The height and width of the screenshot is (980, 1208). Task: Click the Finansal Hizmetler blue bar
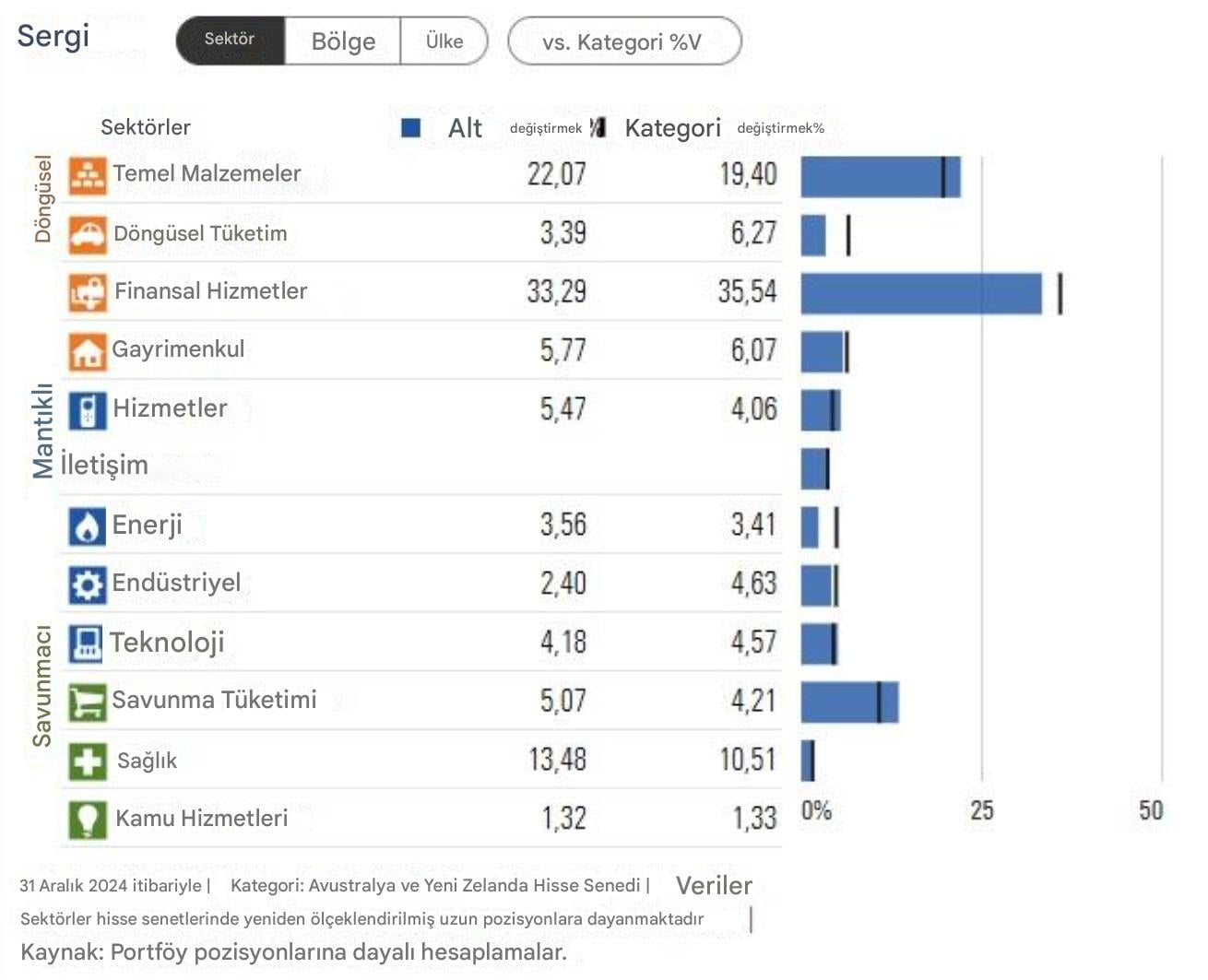pos(921,293)
